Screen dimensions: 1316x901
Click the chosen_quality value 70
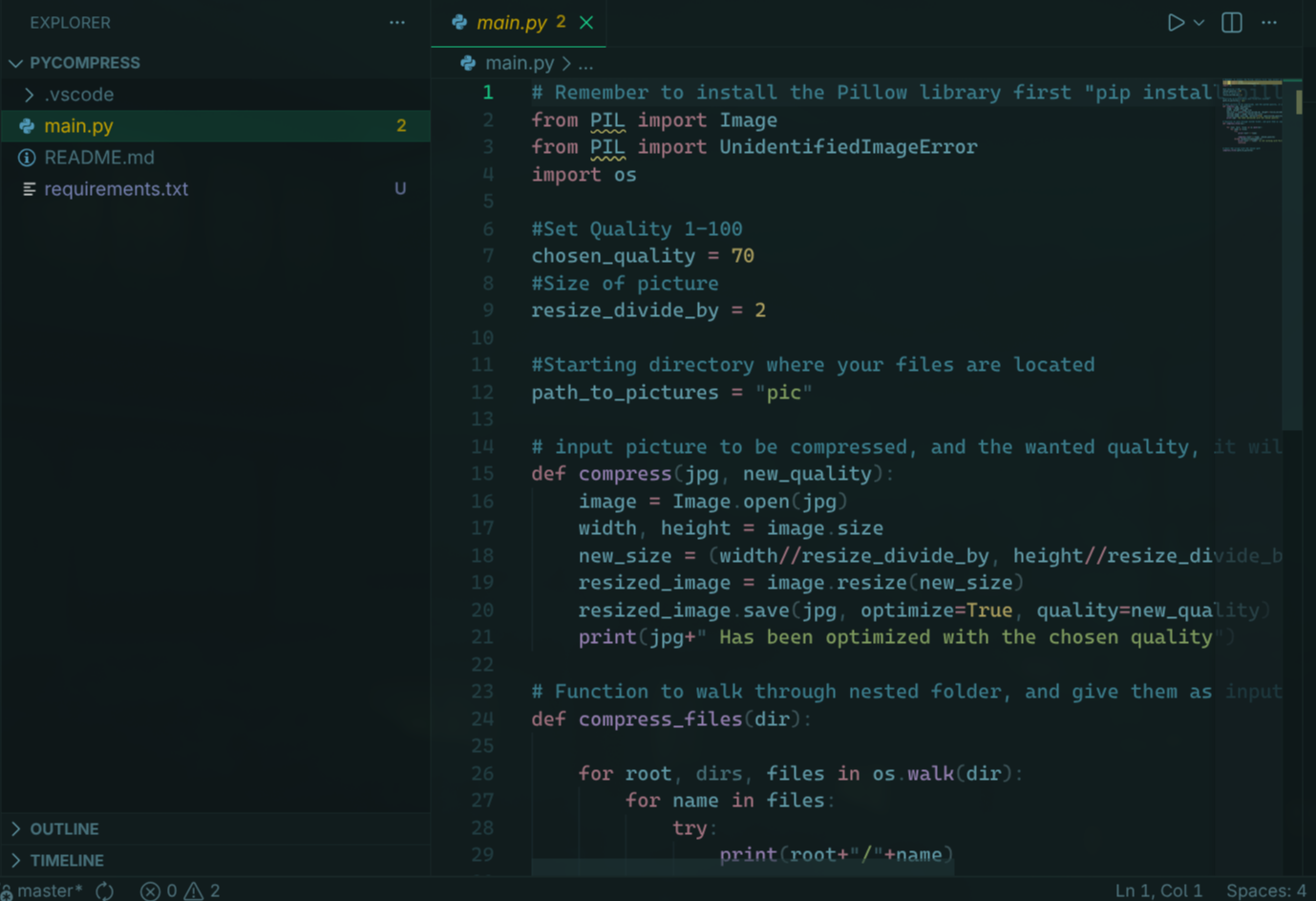743,256
